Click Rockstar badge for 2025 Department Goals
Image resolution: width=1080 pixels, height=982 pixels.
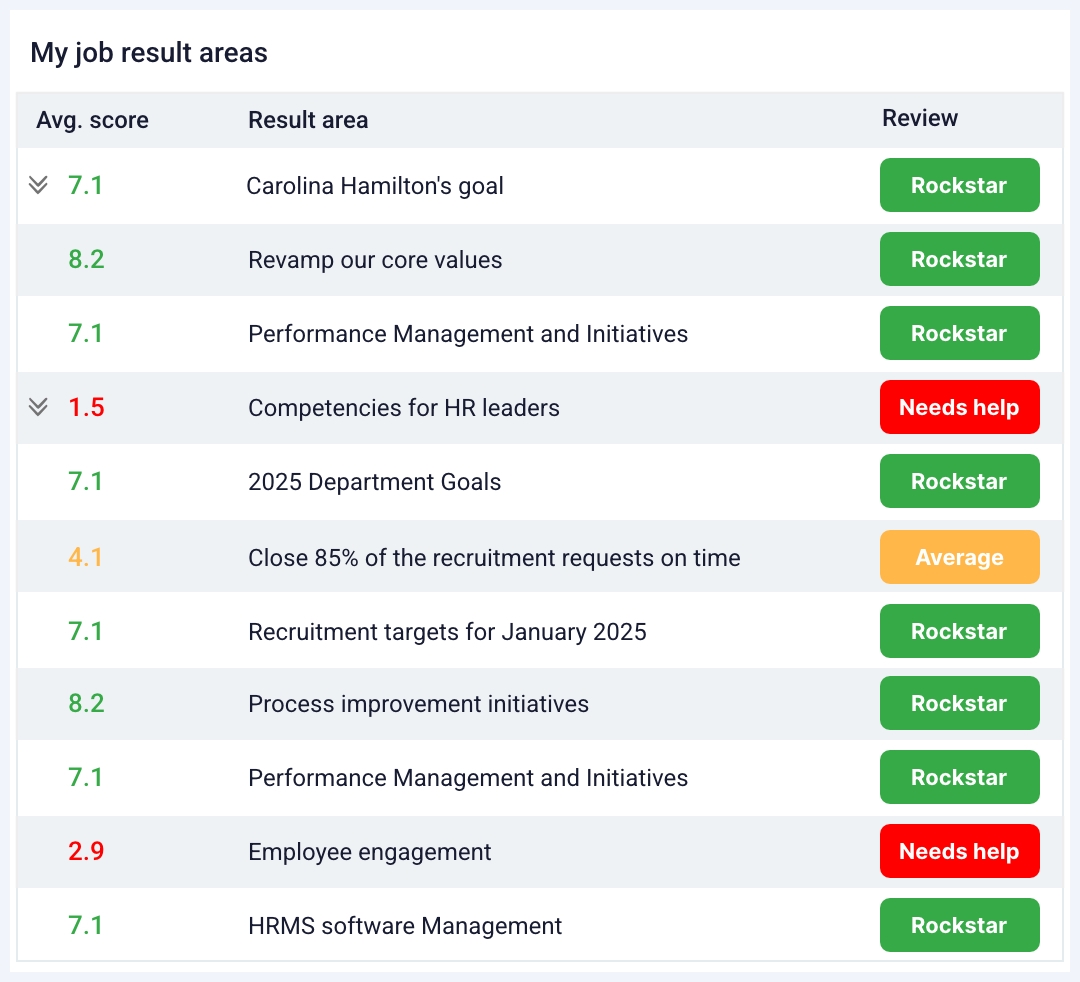(x=959, y=481)
